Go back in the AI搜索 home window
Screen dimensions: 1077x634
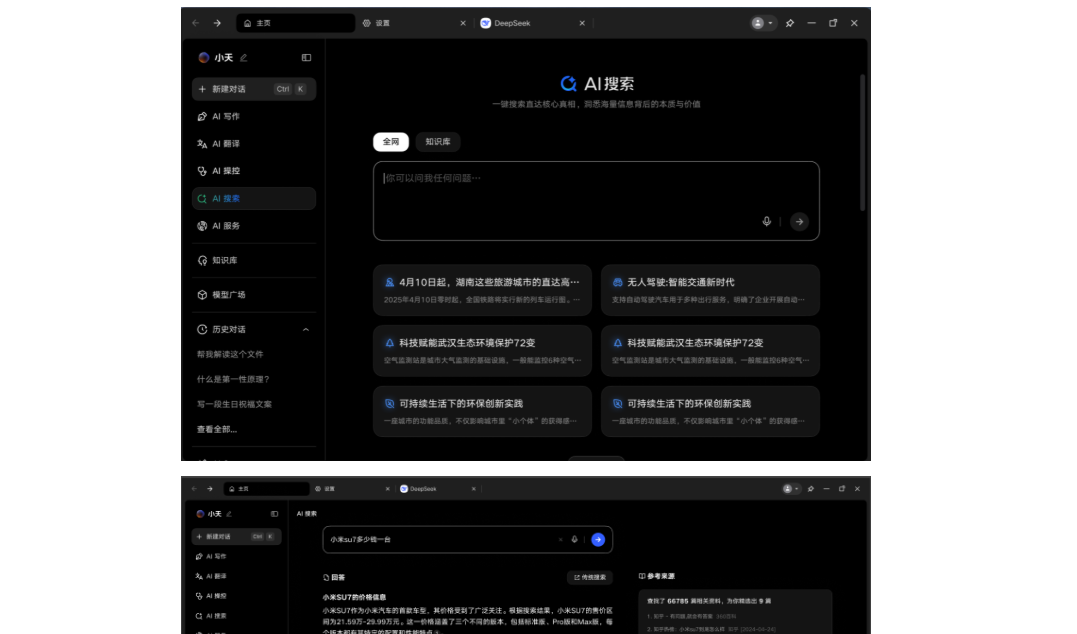(196, 23)
